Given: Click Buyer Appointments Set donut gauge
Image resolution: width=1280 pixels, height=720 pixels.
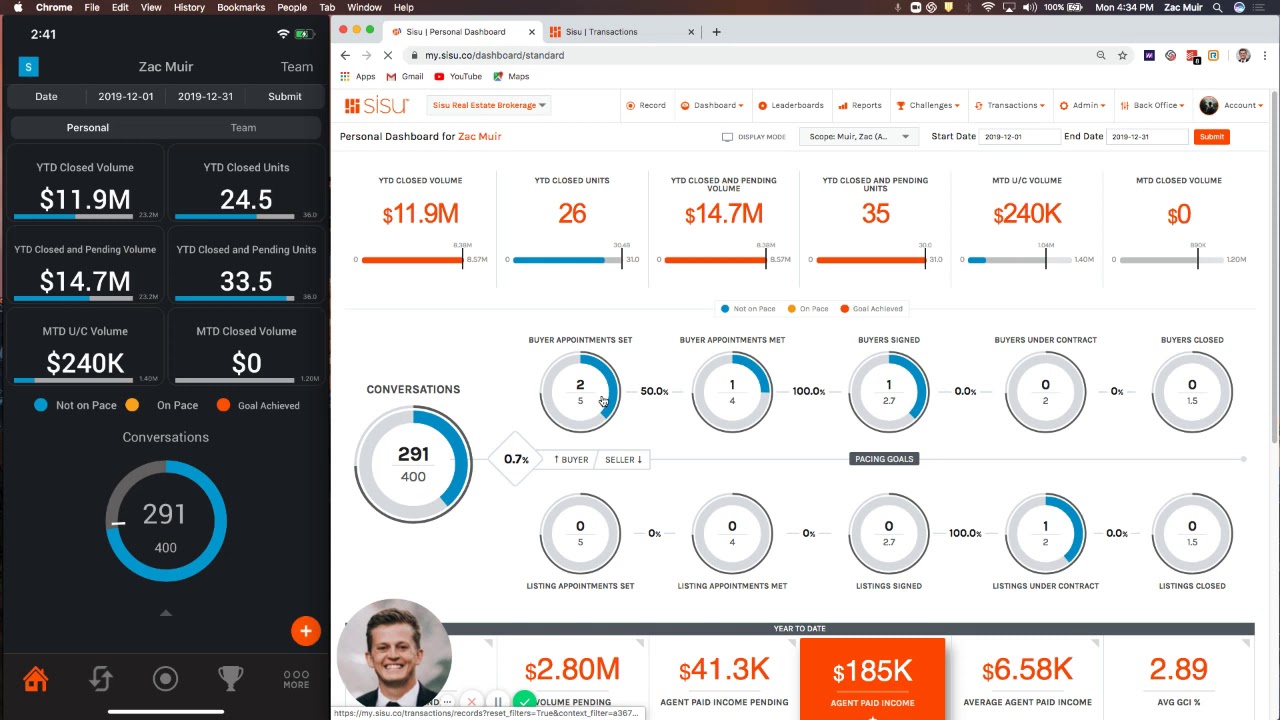Looking at the screenshot, I should [580, 391].
